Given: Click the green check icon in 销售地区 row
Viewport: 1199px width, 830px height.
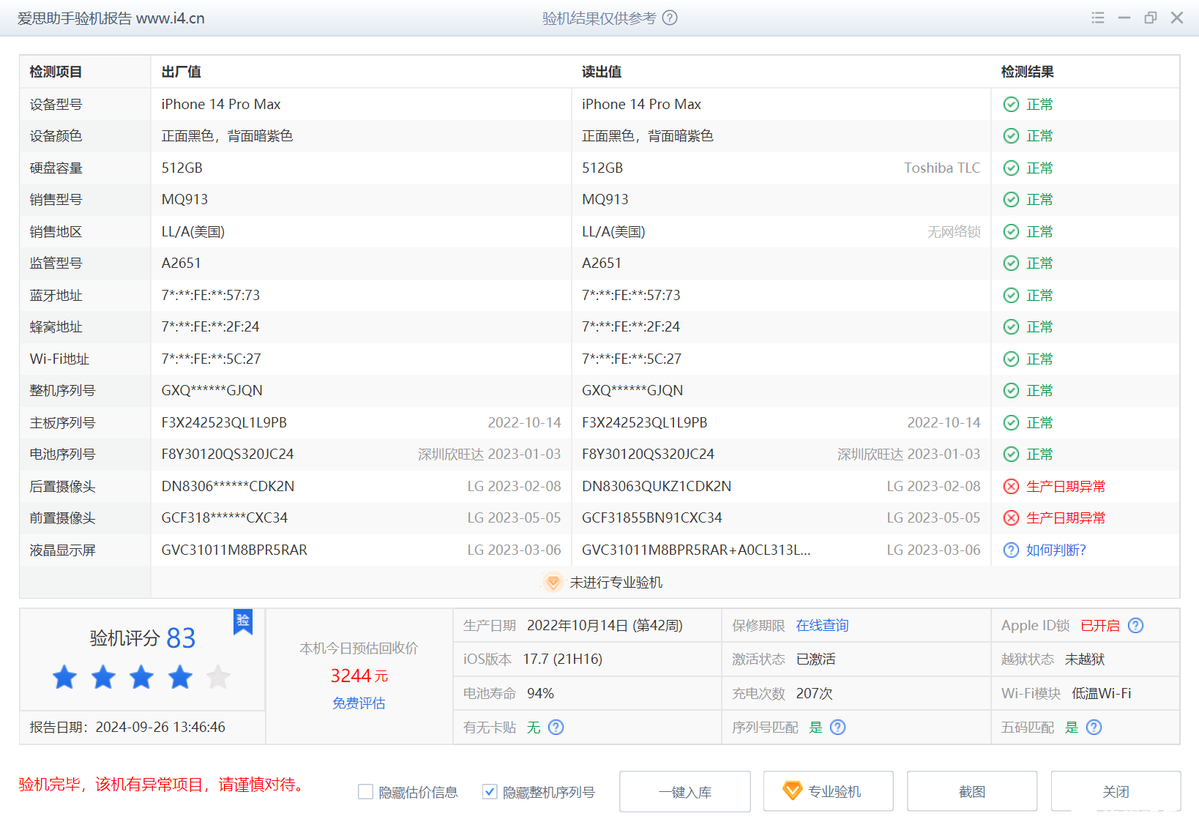Looking at the screenshot, I should tap(1011, 232).
